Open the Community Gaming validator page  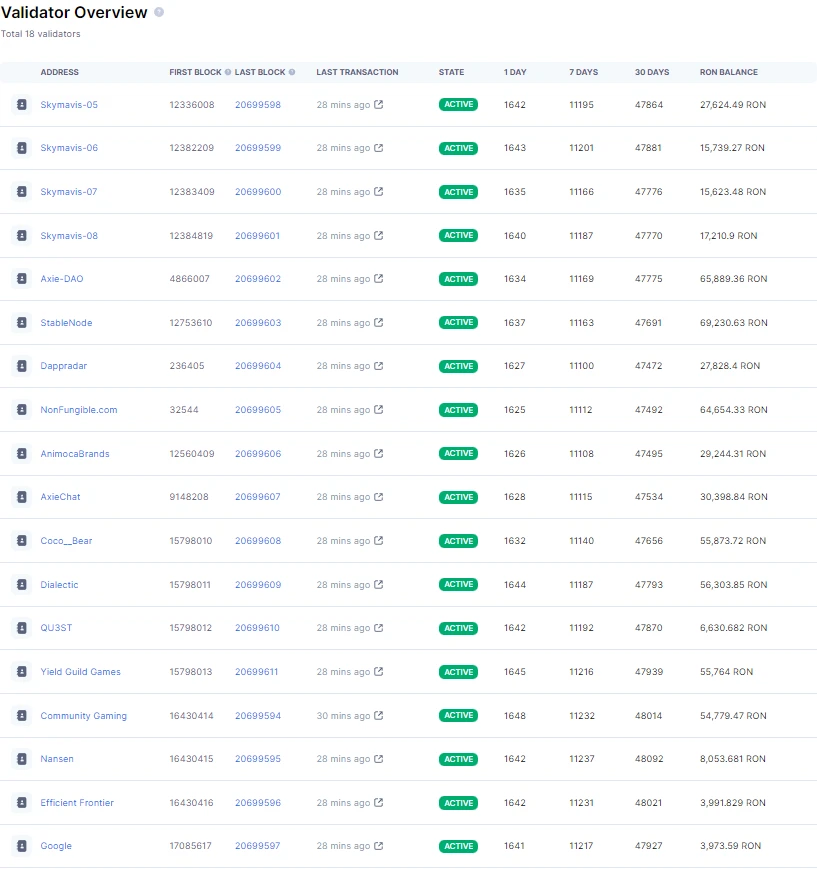click(83, 715)
